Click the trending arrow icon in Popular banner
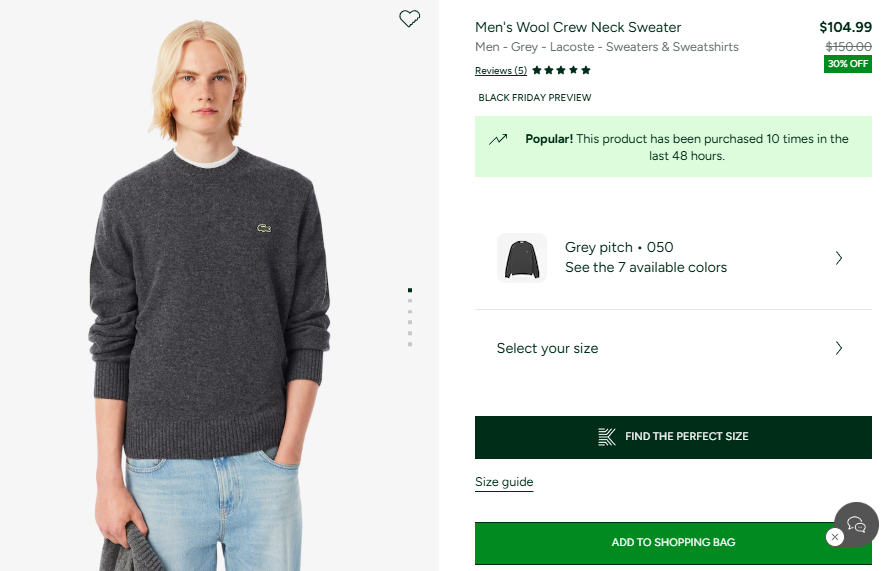This screenshot has height=571, width=891. click(x=498, y=140)
